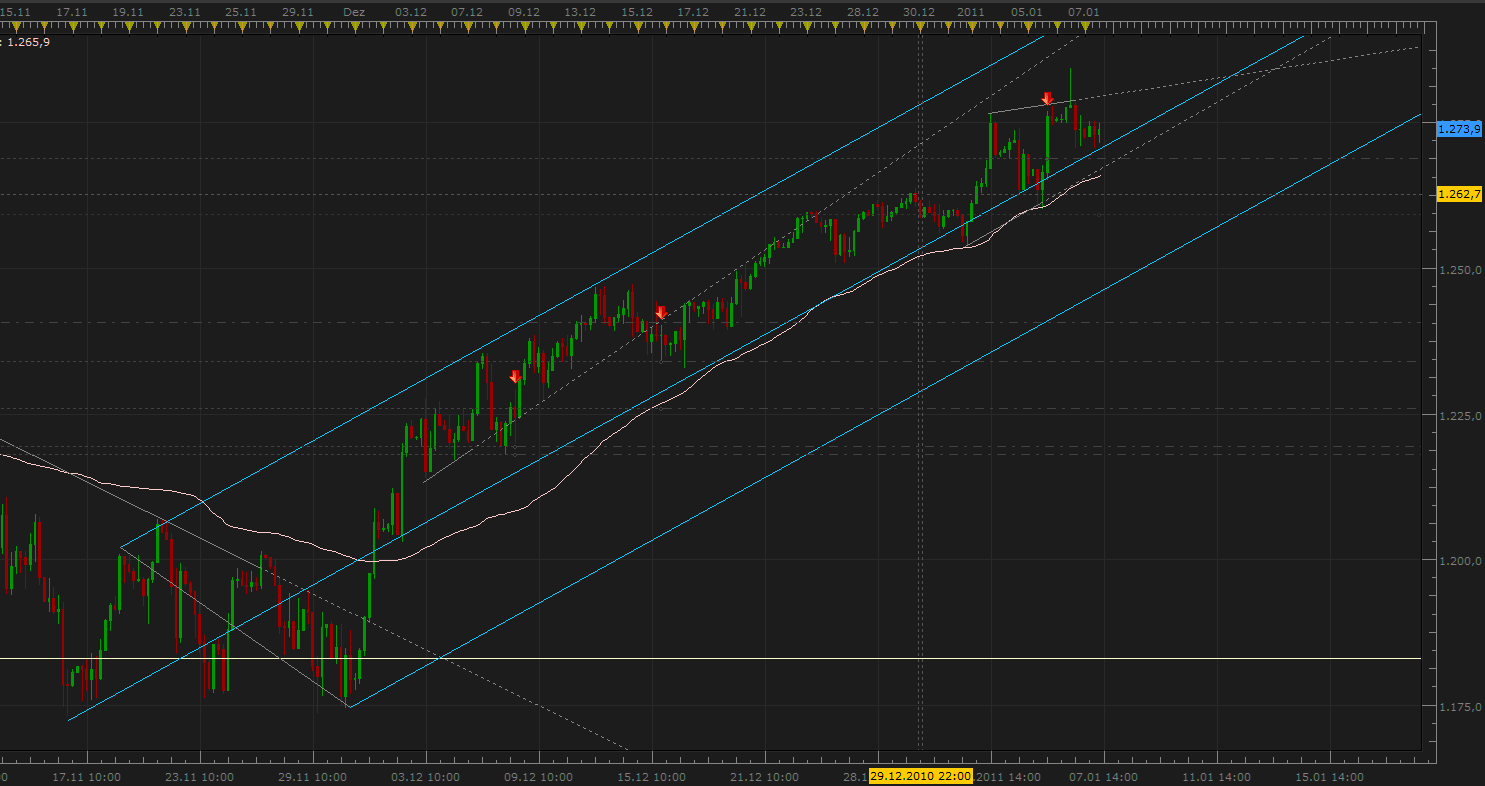The image size is (1485, 786).
Task: Click the 1.265,9 price readout at top left
Action: click(28, 42)
